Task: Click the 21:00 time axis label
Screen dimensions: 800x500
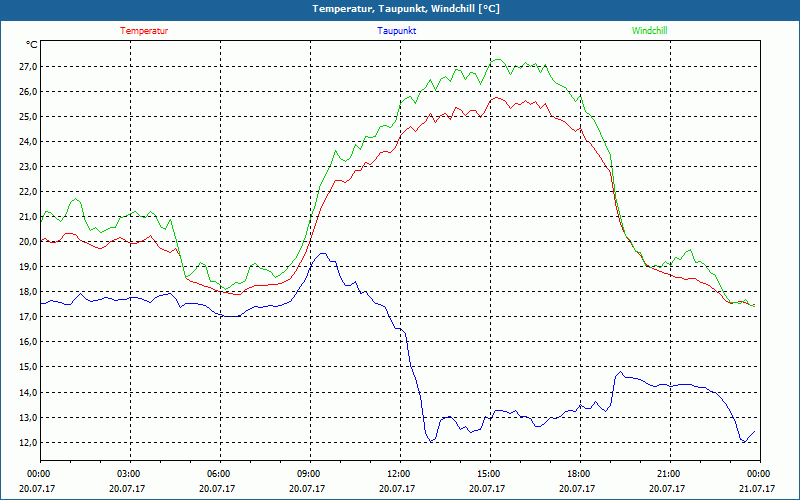Action: pos(667,474)
